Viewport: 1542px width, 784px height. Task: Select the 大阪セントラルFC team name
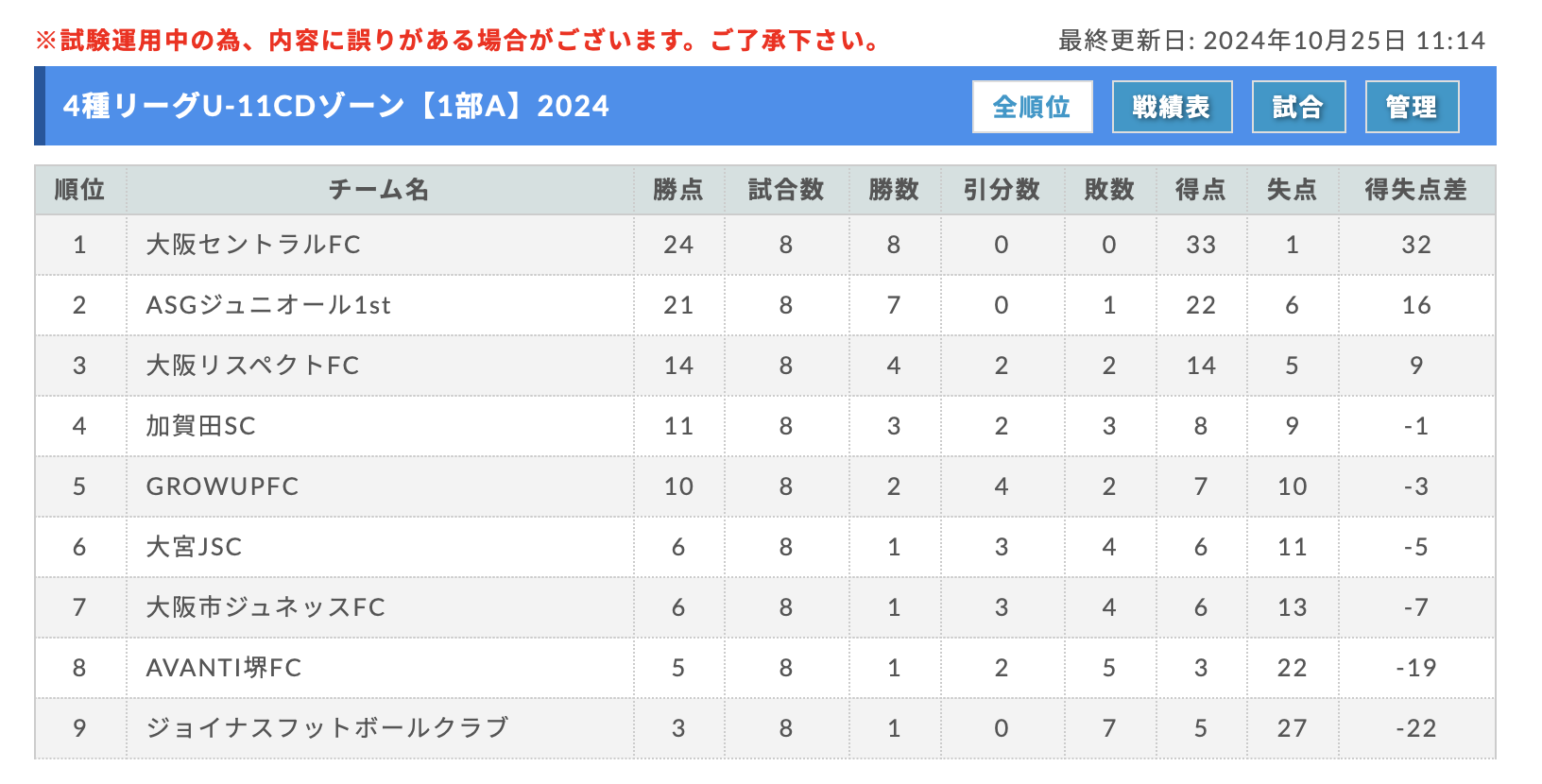coord(253,245)
